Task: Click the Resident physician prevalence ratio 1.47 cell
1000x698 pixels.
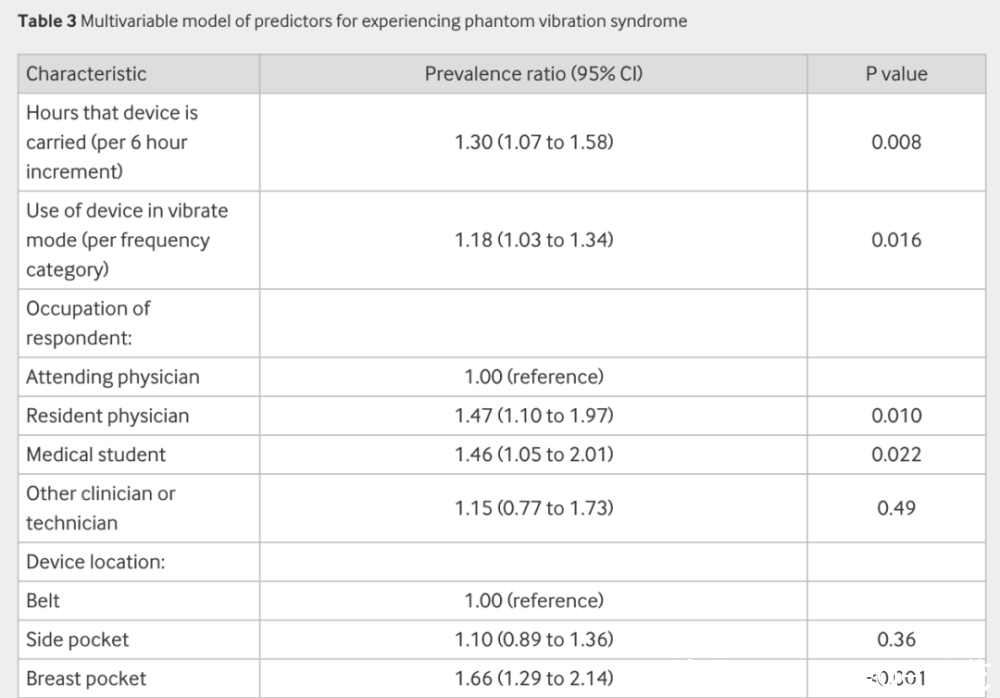Action: point(533,416)
